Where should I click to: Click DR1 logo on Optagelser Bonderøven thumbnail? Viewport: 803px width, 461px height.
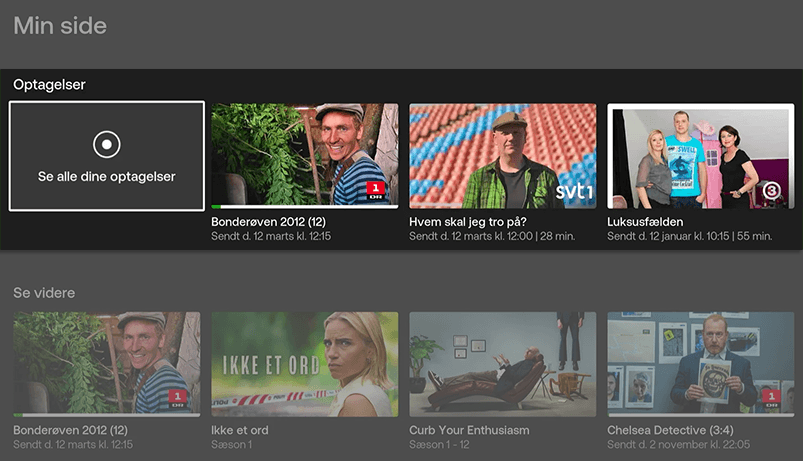click(375, 191)
